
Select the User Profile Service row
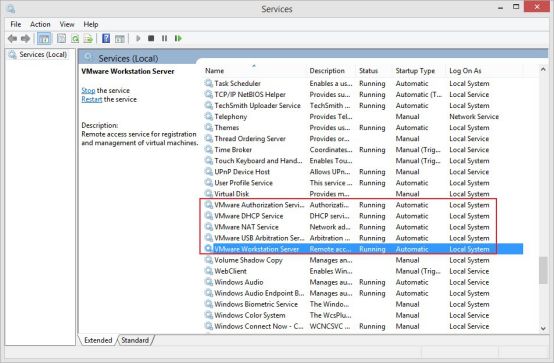pos(363,183)
